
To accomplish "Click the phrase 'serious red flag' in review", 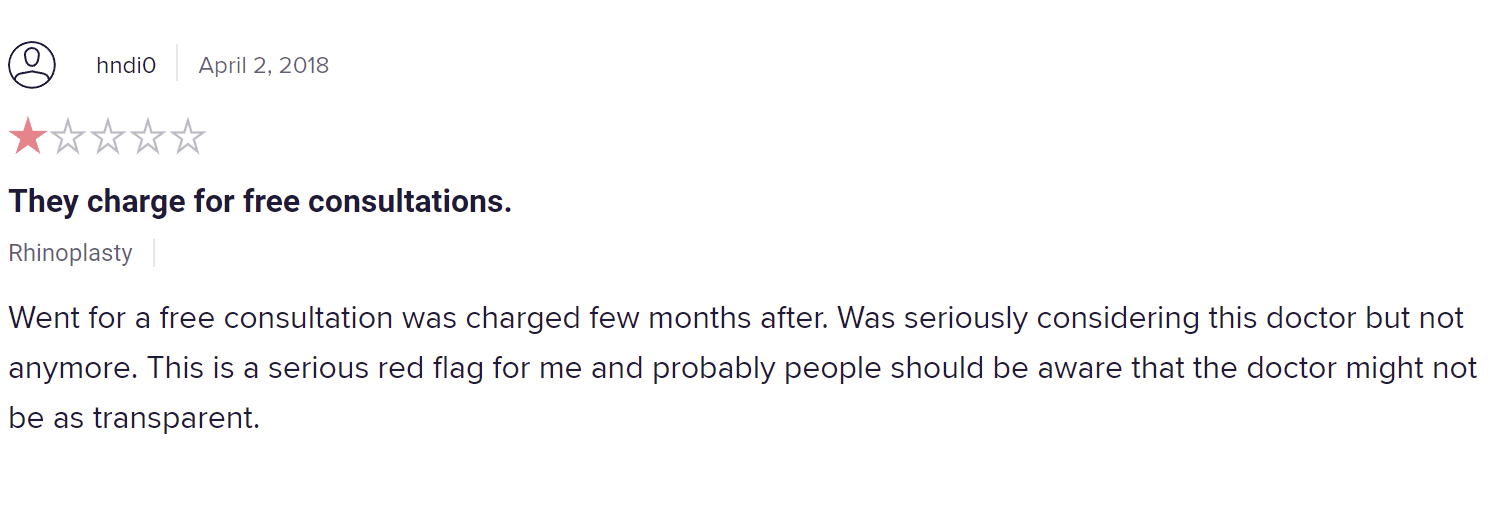I will click(338, 368).
